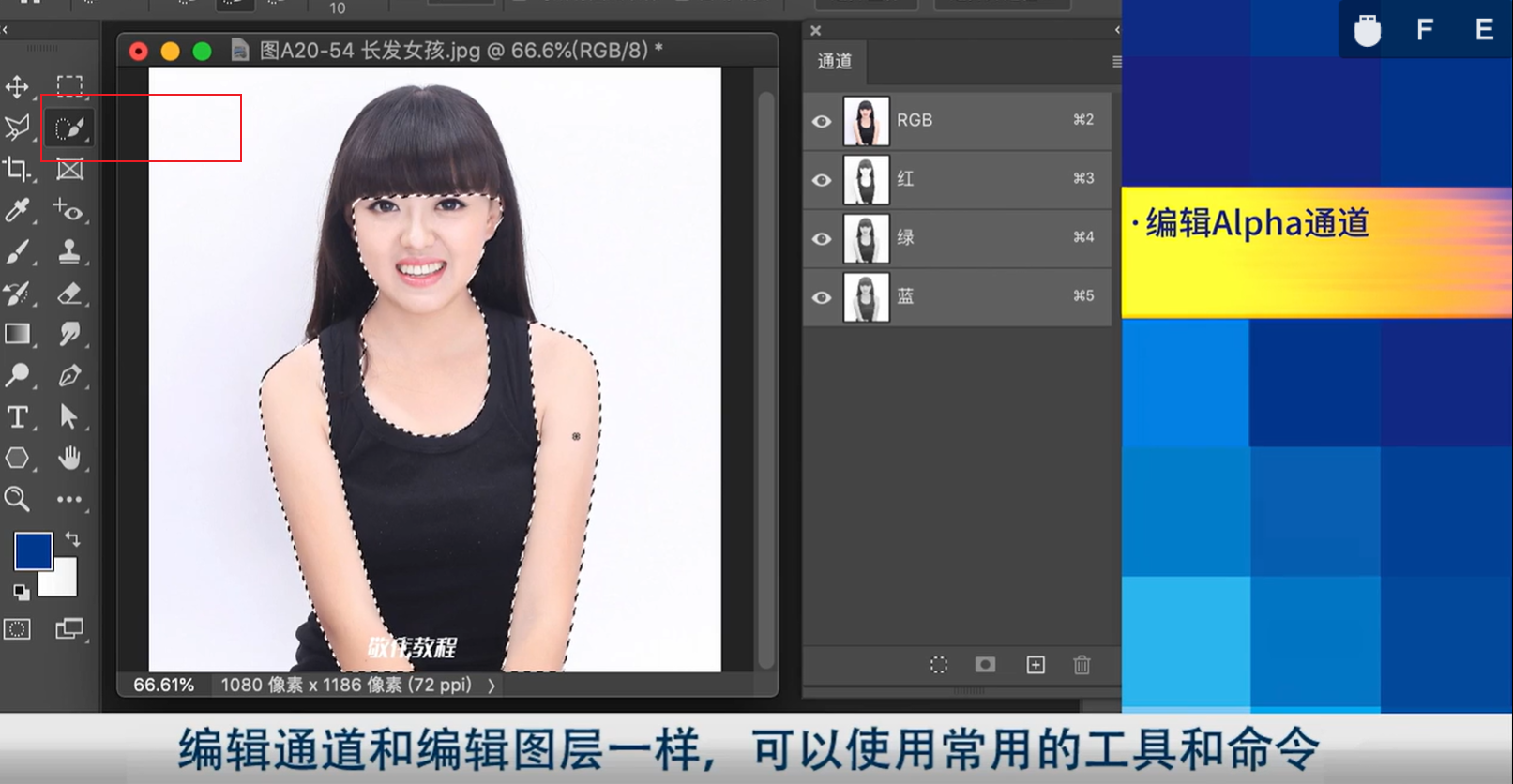The width and height of the screenshot is (1513, 784).
Task: Toggle visibility of the 绿 channel
Action: [x=822, y=239]
